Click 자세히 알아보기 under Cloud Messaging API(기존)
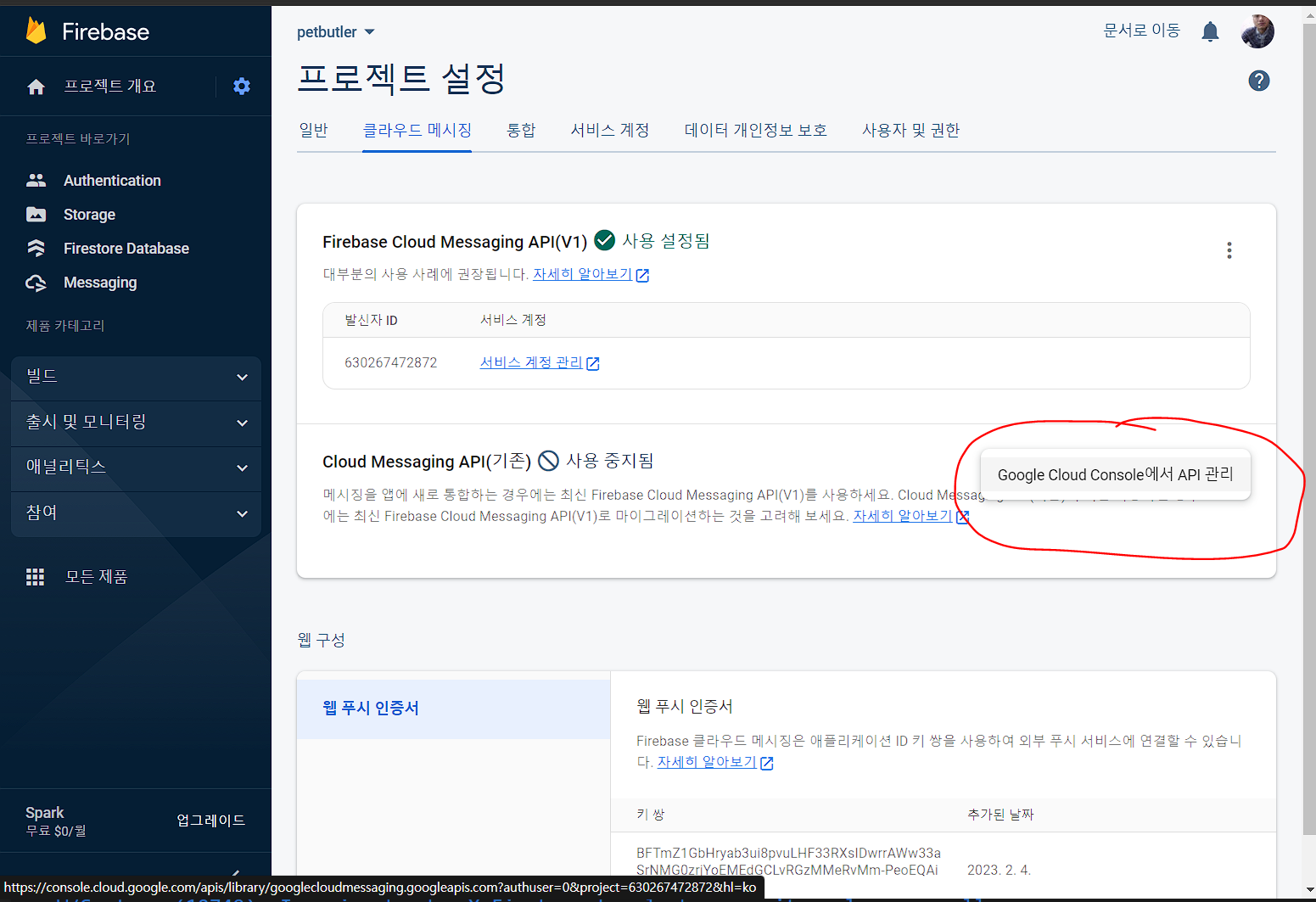 (x=902, y=516)
